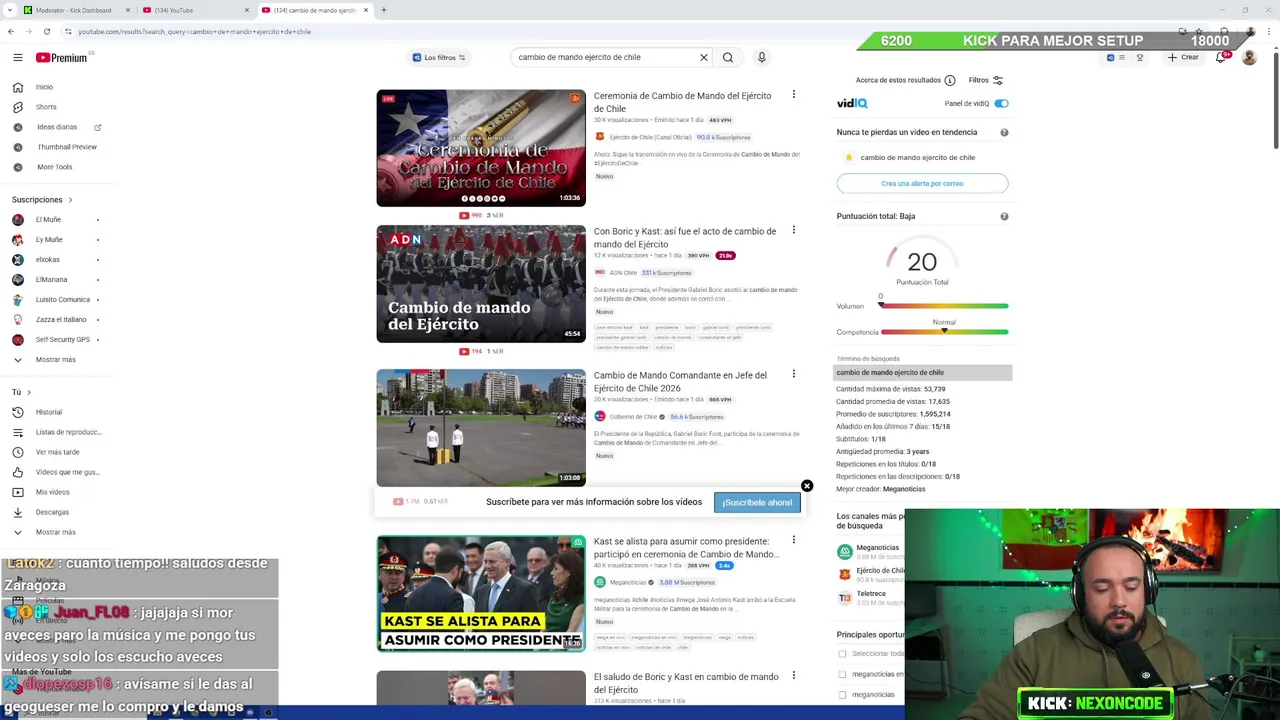Open Gobierno de Chile channel link

pyautogui.click(x=633, y=416)
